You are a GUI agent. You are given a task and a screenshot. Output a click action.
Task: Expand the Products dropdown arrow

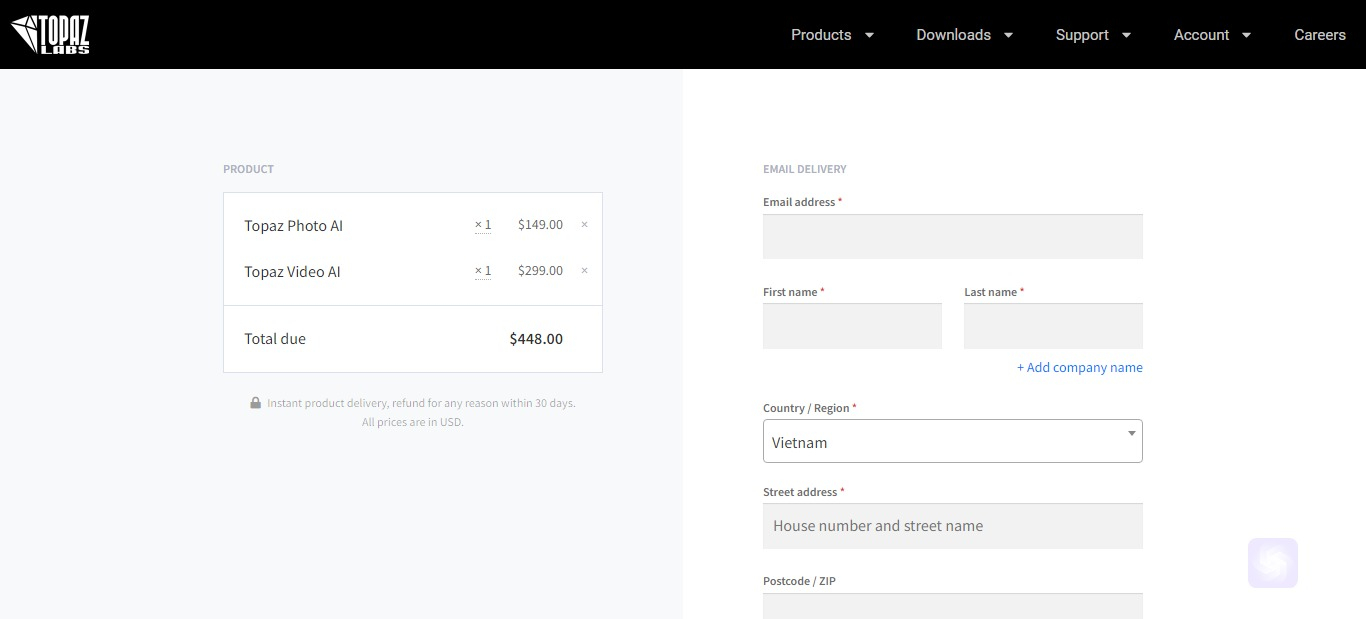click(x=869, y=35)
